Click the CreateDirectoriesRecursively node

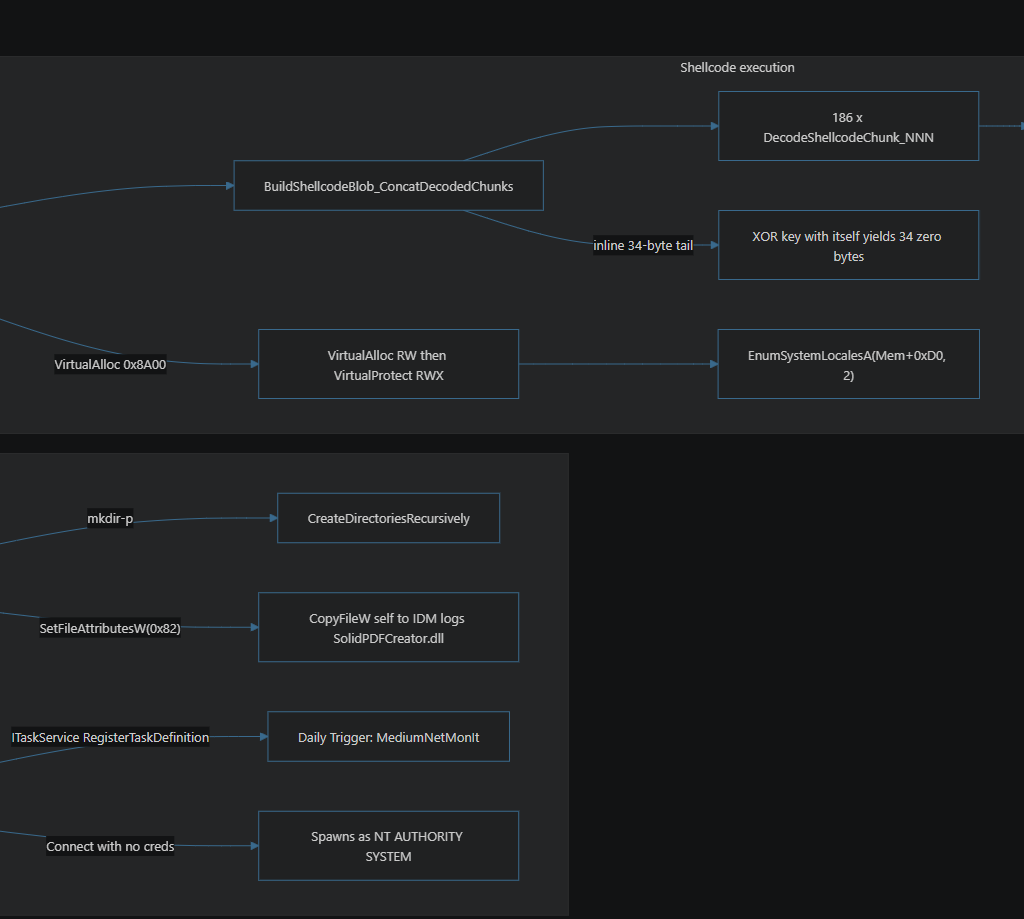[x=389, y=518]
